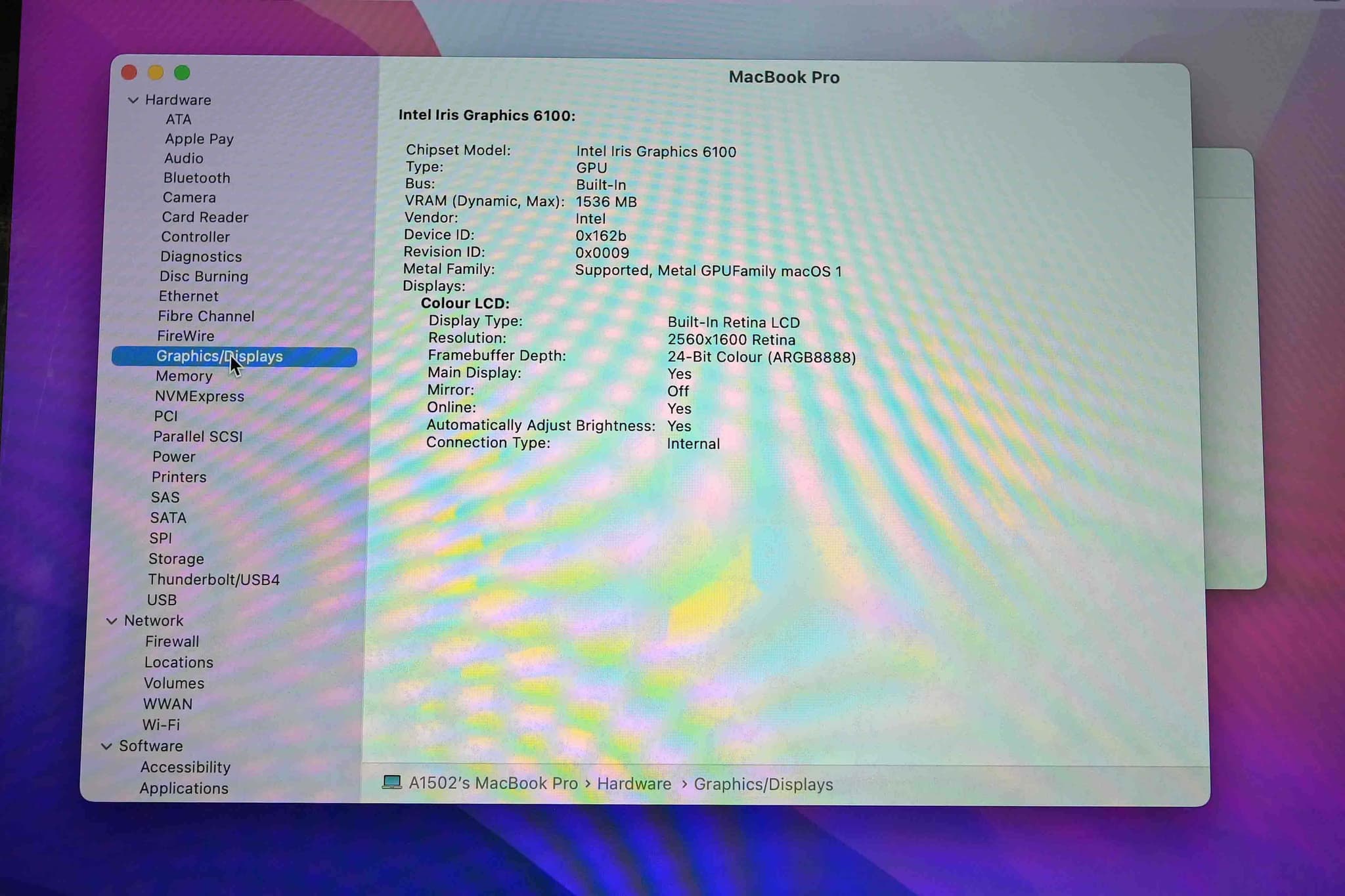1345x896 pixels.
Task: Open the Firewall network entry
Action: [172, 642]
